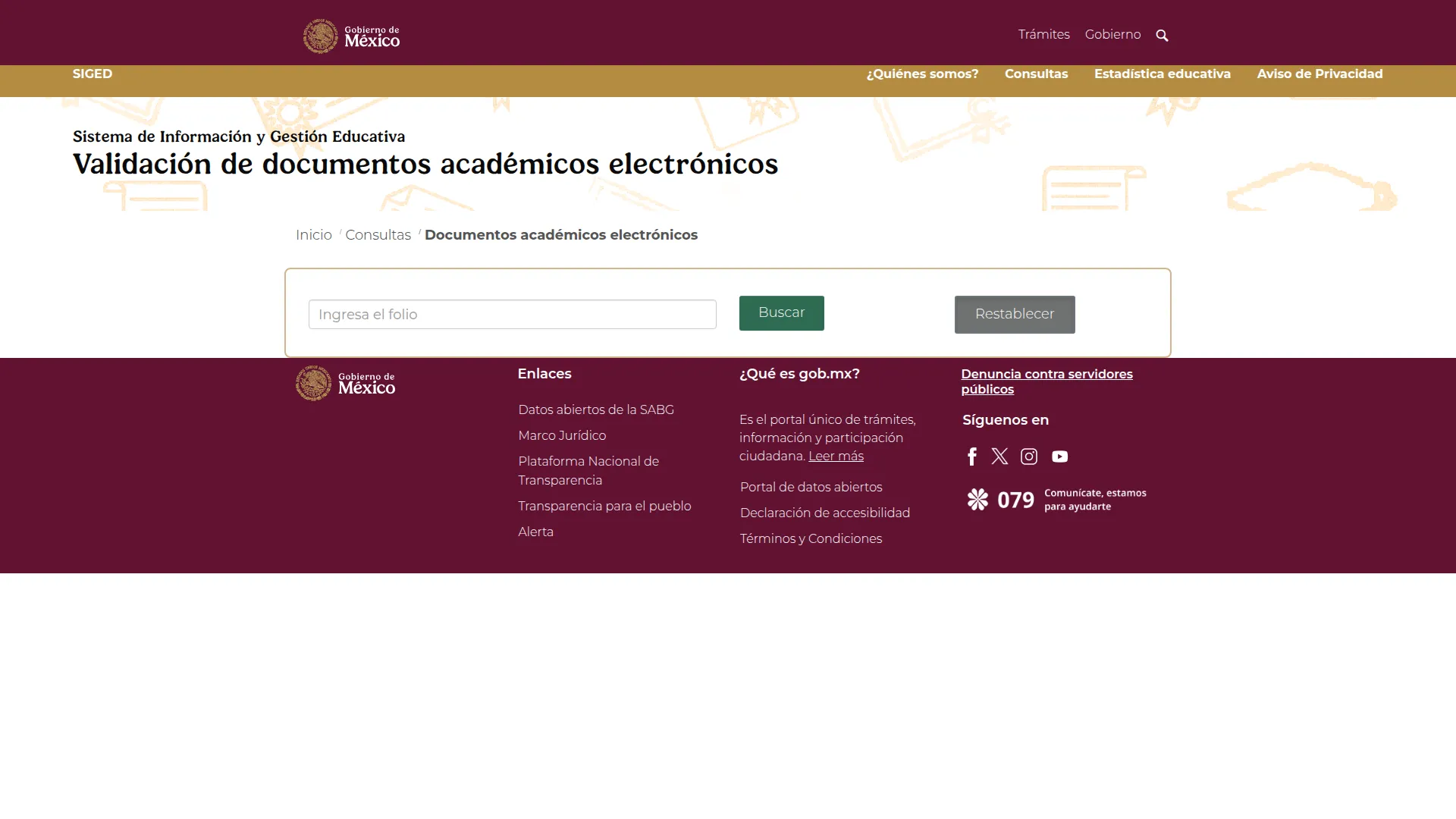
Task: Click Sistema de Información y Gestión Educativa subtitle
Action: (x=239, y=136)
